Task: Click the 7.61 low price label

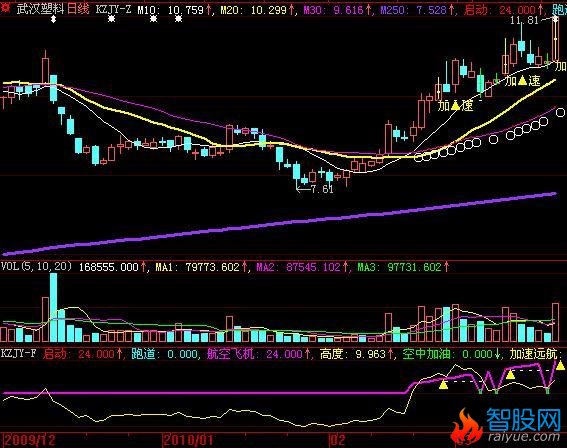Action: tap(322, 189)
